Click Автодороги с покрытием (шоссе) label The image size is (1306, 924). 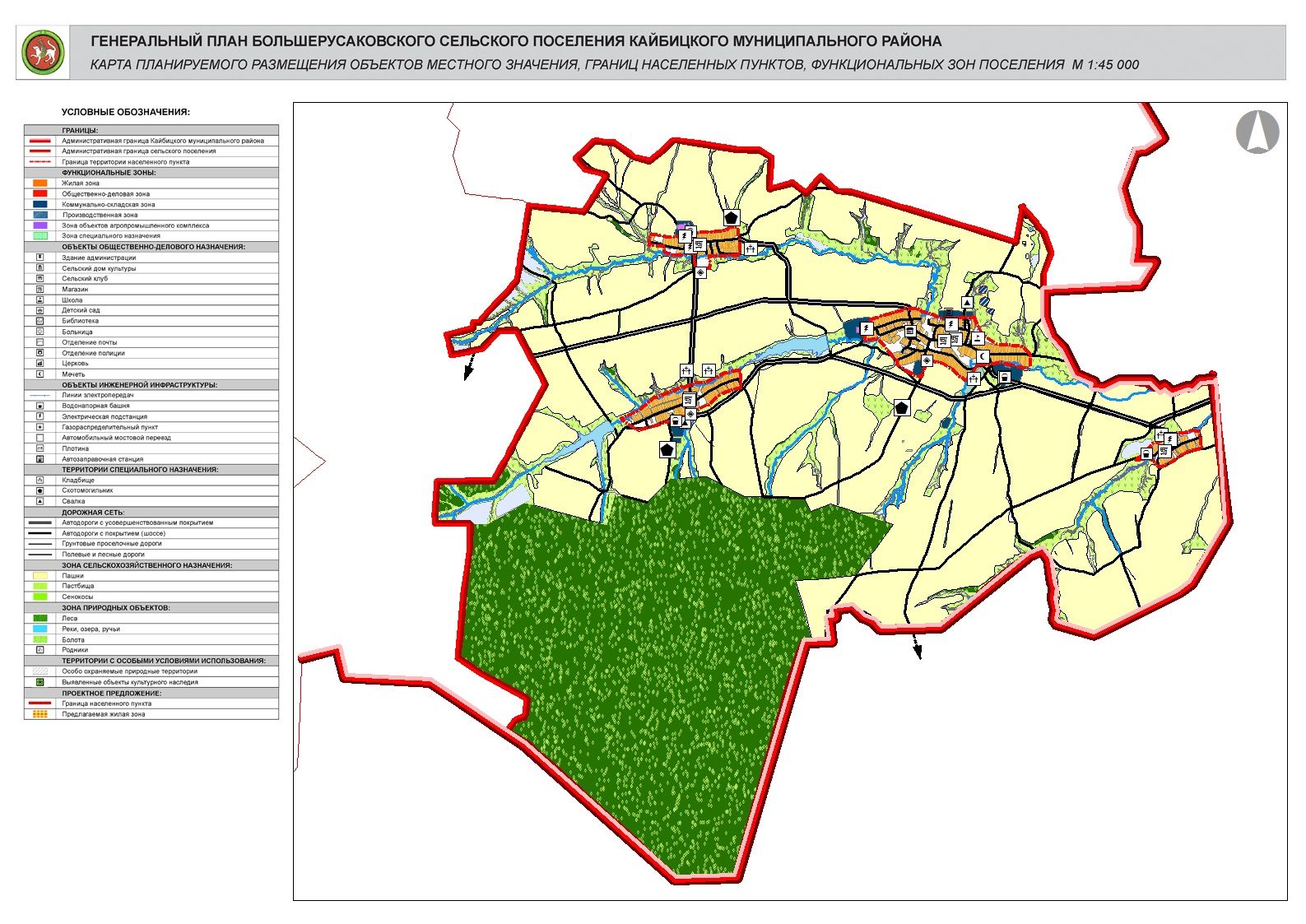pyautogui.click(x=114, y=533)
